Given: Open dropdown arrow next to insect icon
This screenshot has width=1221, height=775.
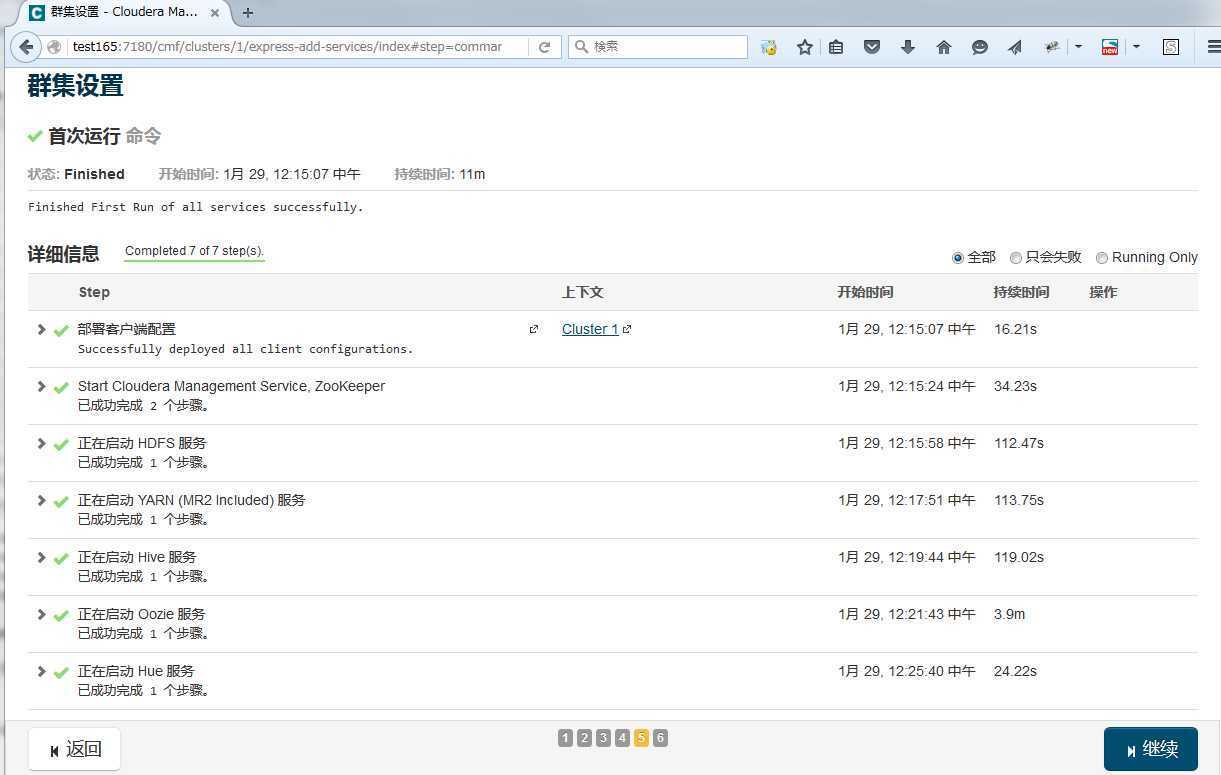Looking at the screenshot, I should pyautogui.click(x=1078, y=47).
